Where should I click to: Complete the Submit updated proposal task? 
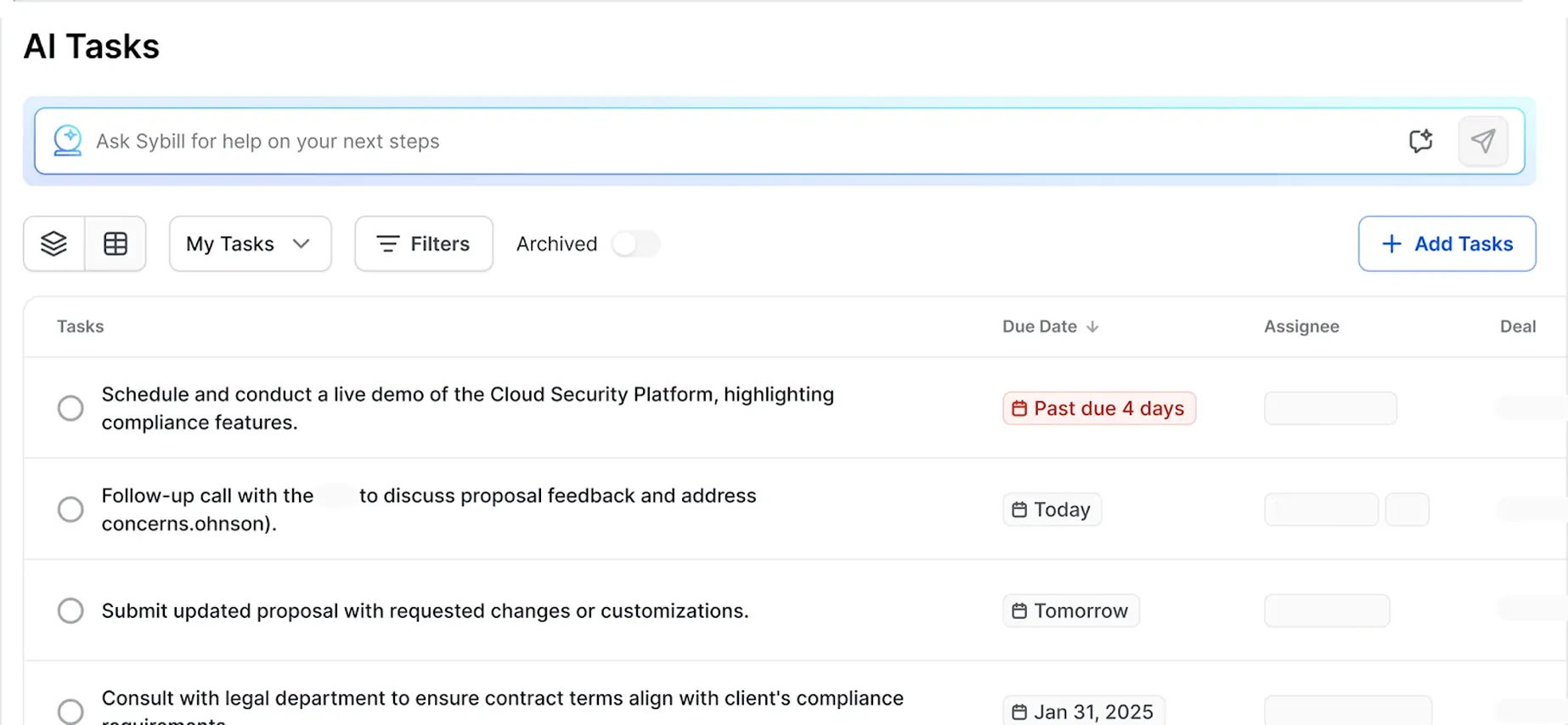71,610
